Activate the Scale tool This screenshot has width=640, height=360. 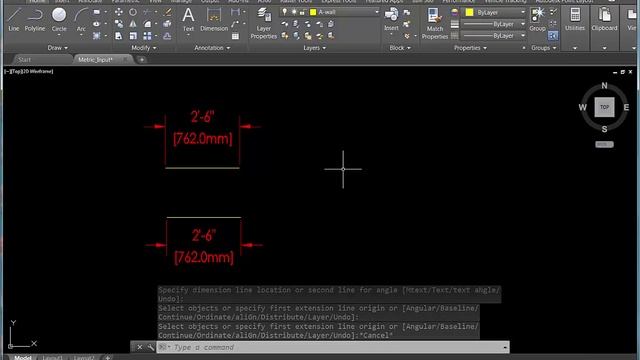click(x=133, y=36)
